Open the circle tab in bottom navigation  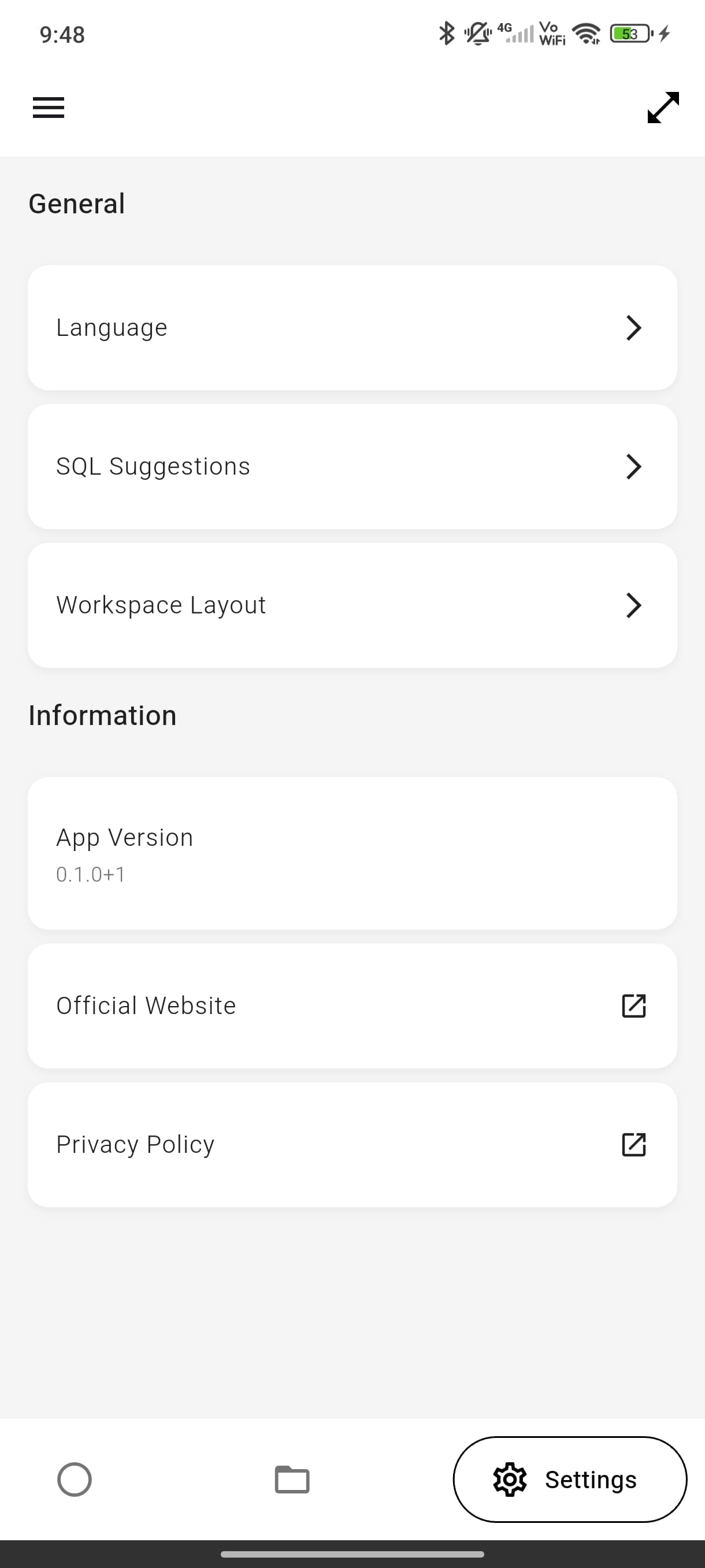coord(74,1479)
